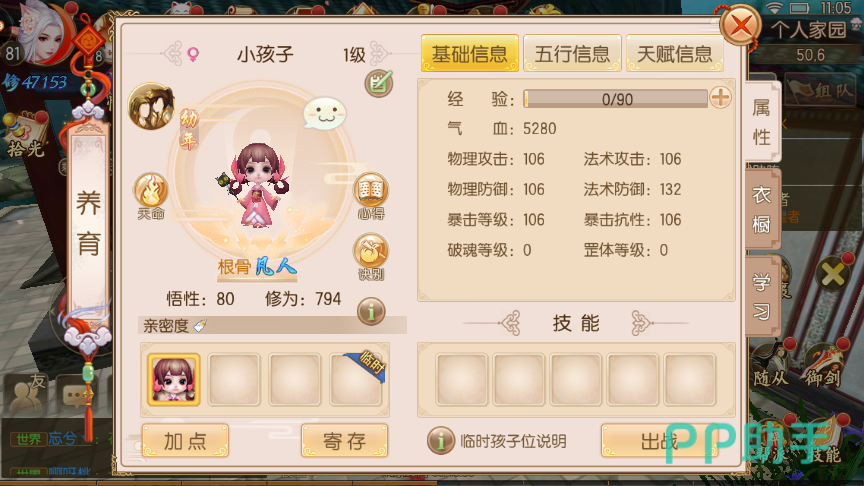Select the temporary 临时 child slot

point(355,380)
